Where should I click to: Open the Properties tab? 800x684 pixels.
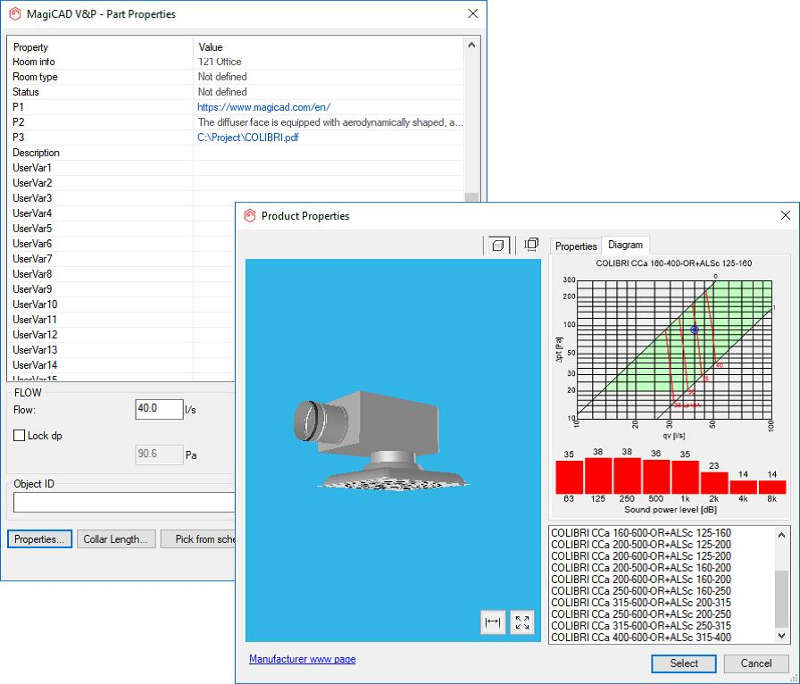point(576,246)
